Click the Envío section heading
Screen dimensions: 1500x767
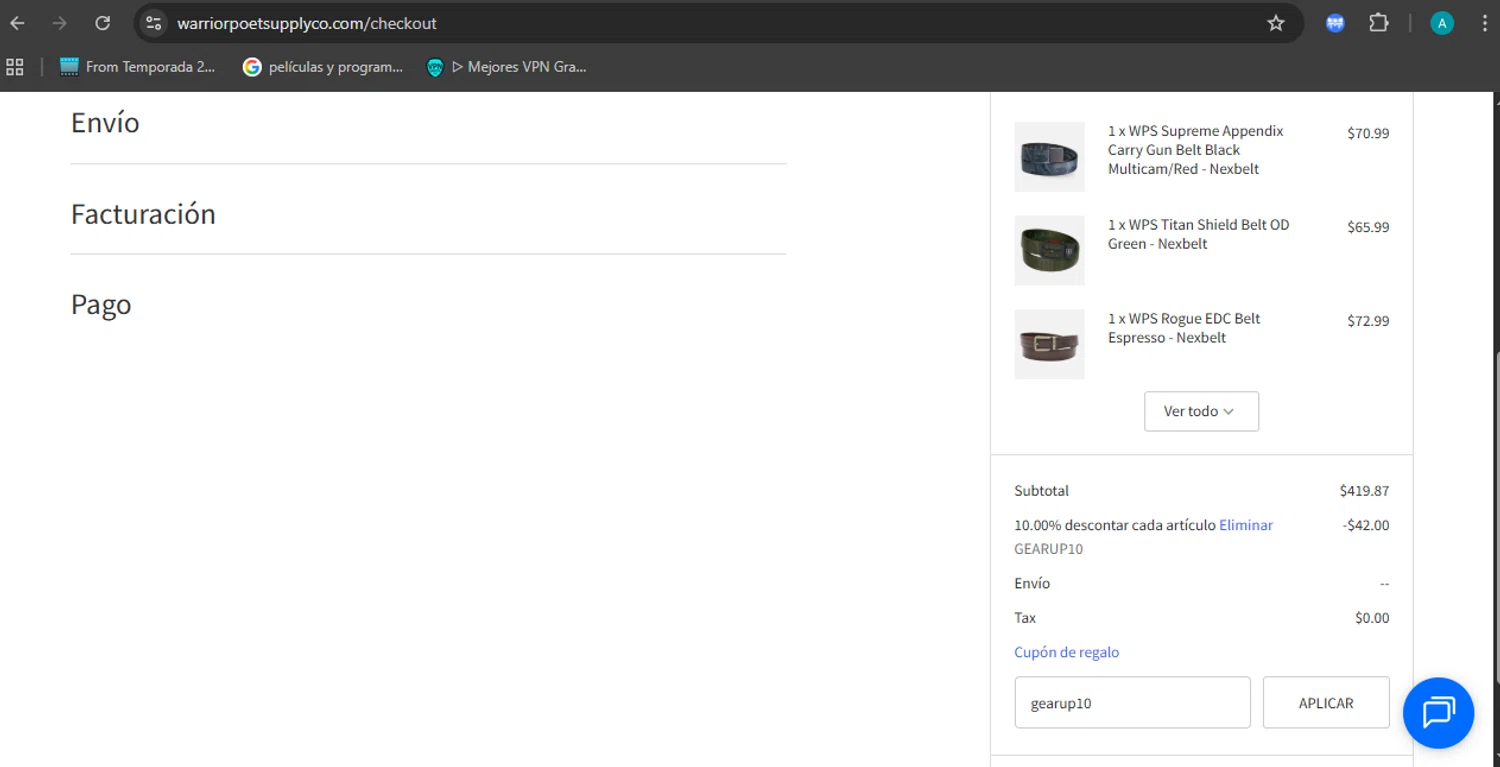[x=105, y=123]
